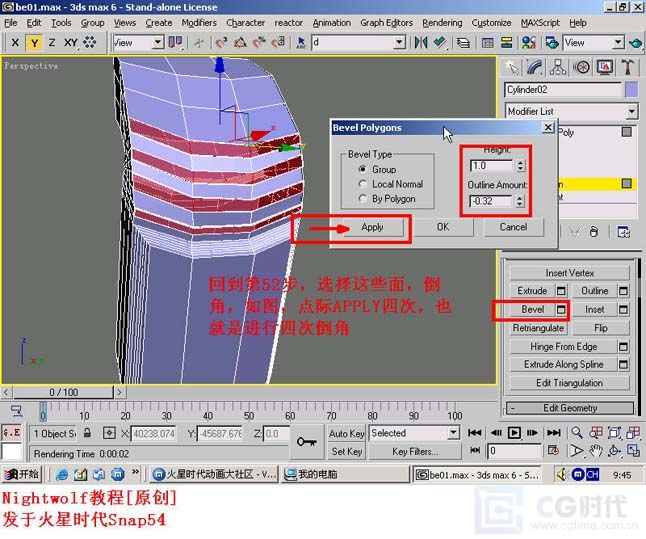Open the Layer Manager icon
Viewport: 646px width, 539px height.
coord(463,42)
